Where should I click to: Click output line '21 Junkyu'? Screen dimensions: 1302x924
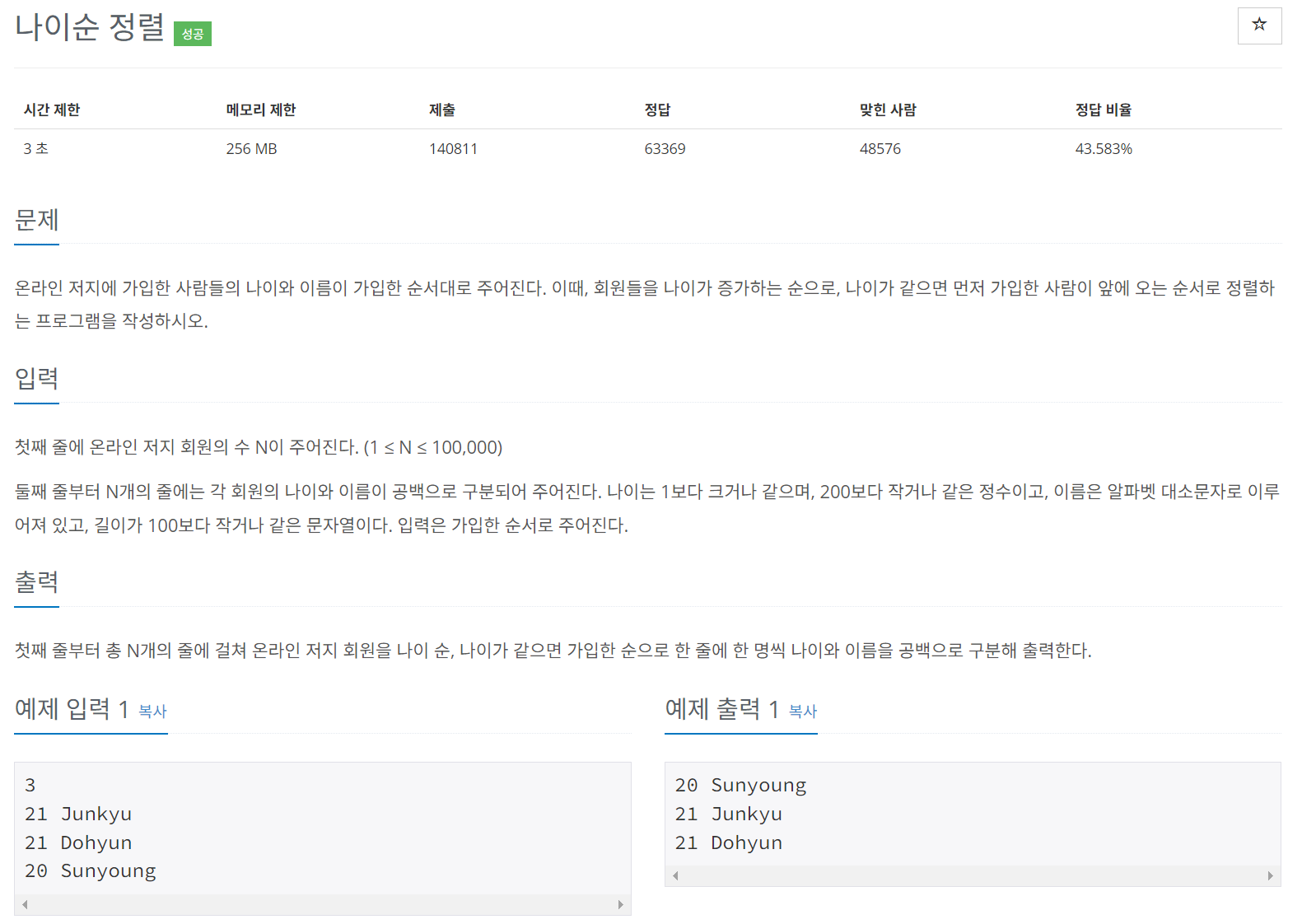(729, 814)
